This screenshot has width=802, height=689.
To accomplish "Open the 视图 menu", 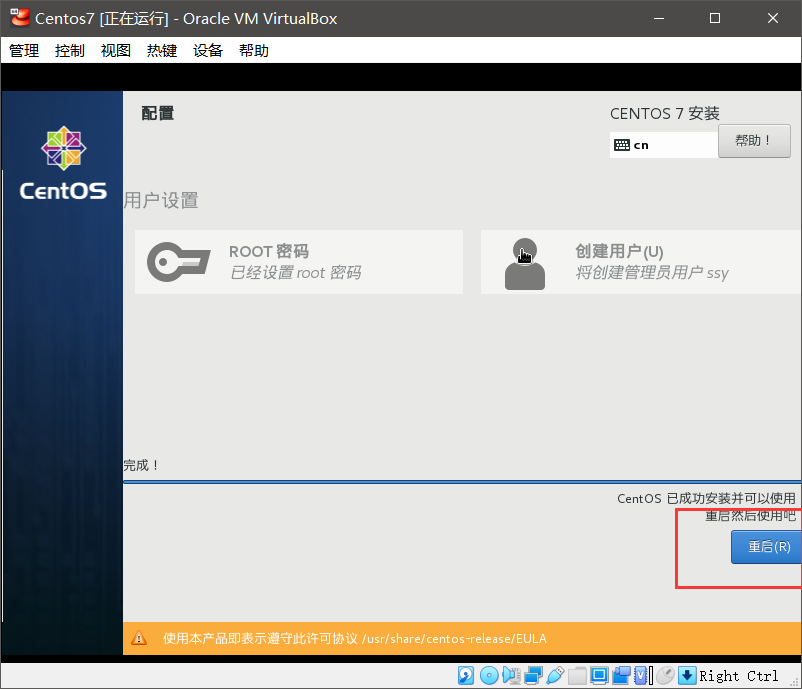I will point(116,50).
